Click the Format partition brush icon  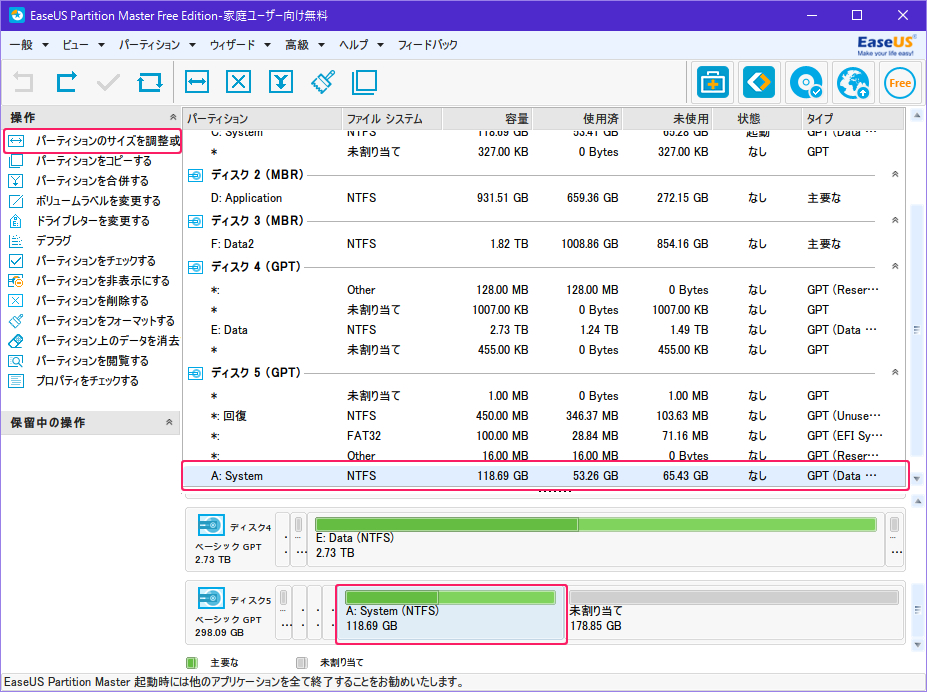click(323, 82)
